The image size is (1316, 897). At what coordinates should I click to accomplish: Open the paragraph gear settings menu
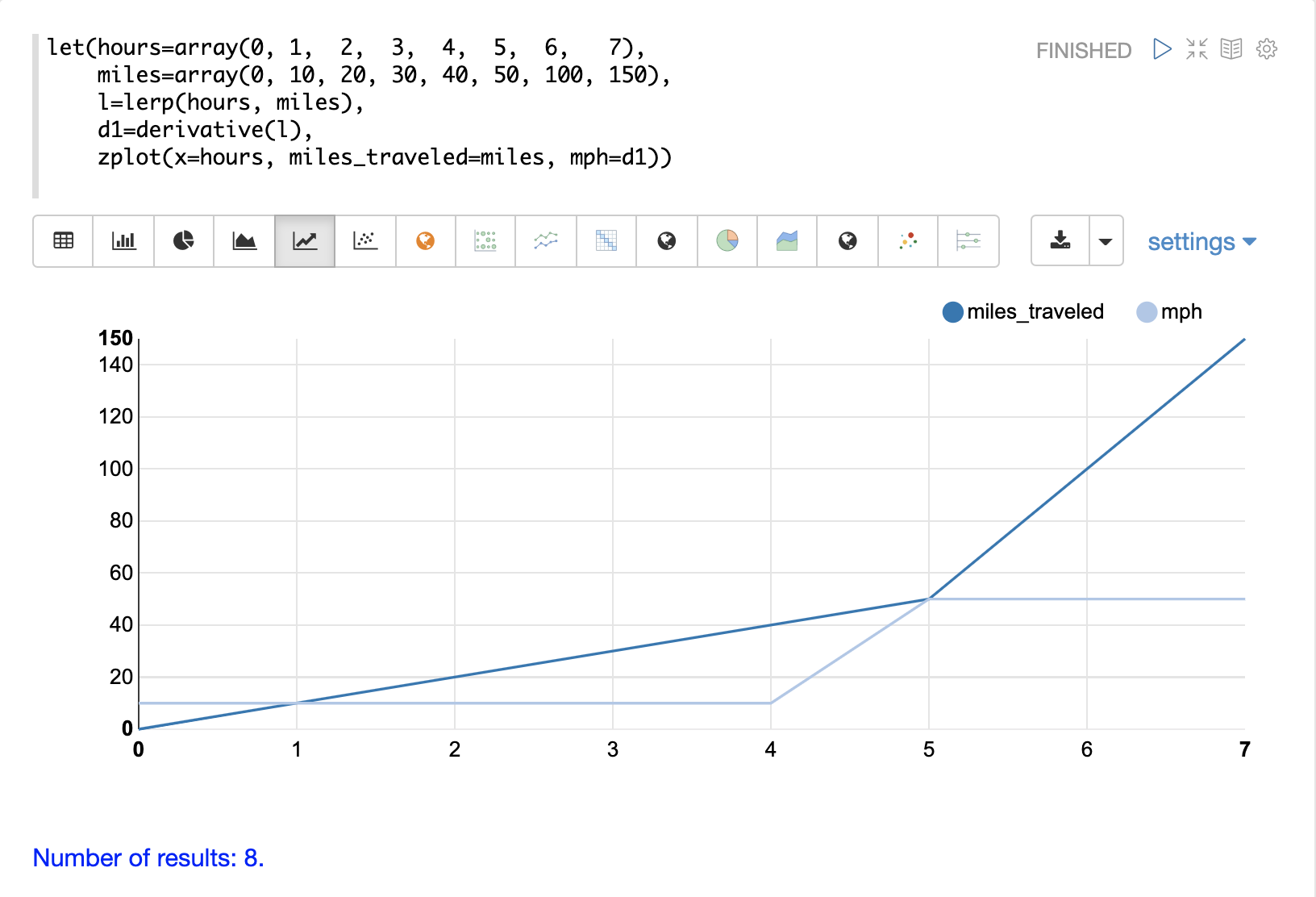pos(1267,49)
